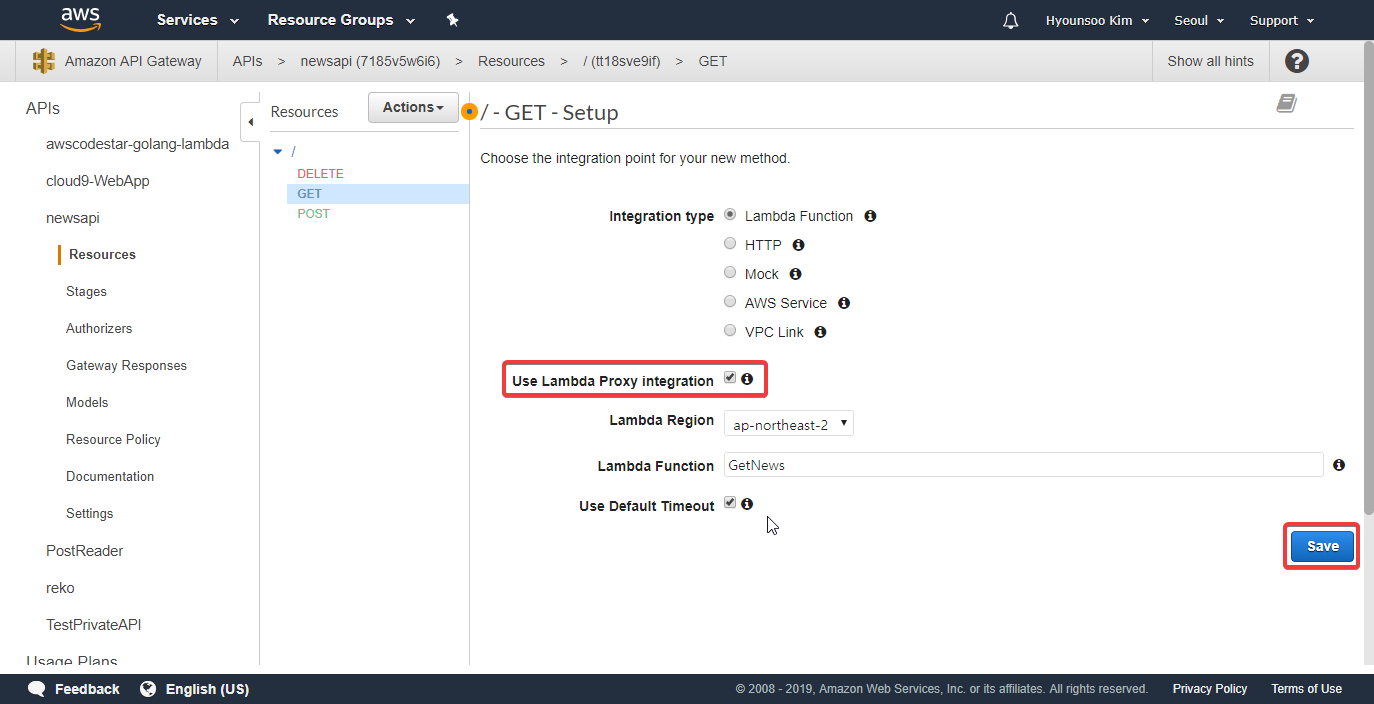
Task: Click Resources breadcrumb link
Action: [511, 61]
